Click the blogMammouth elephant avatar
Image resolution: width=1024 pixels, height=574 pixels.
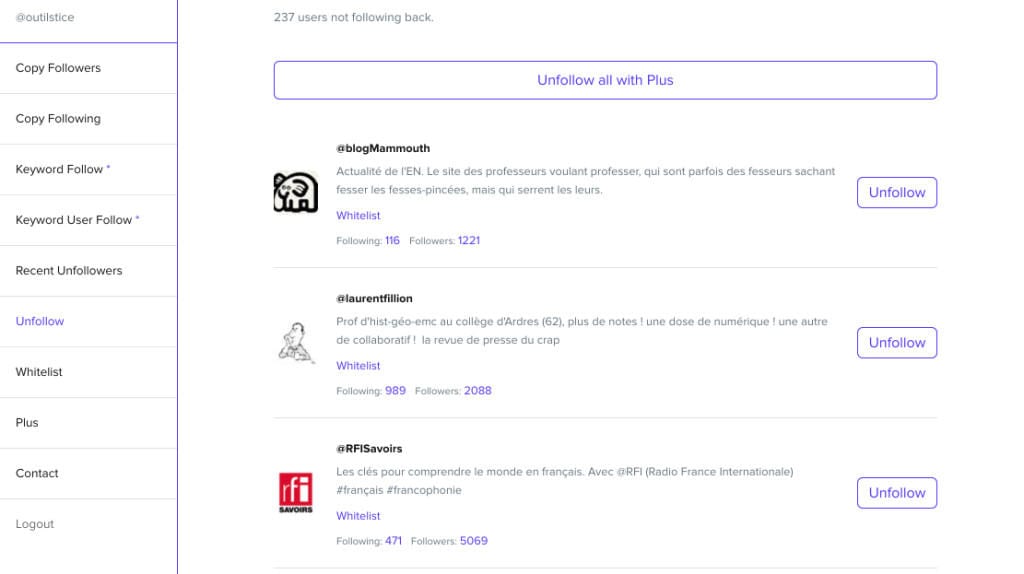[x=296, y=193]
